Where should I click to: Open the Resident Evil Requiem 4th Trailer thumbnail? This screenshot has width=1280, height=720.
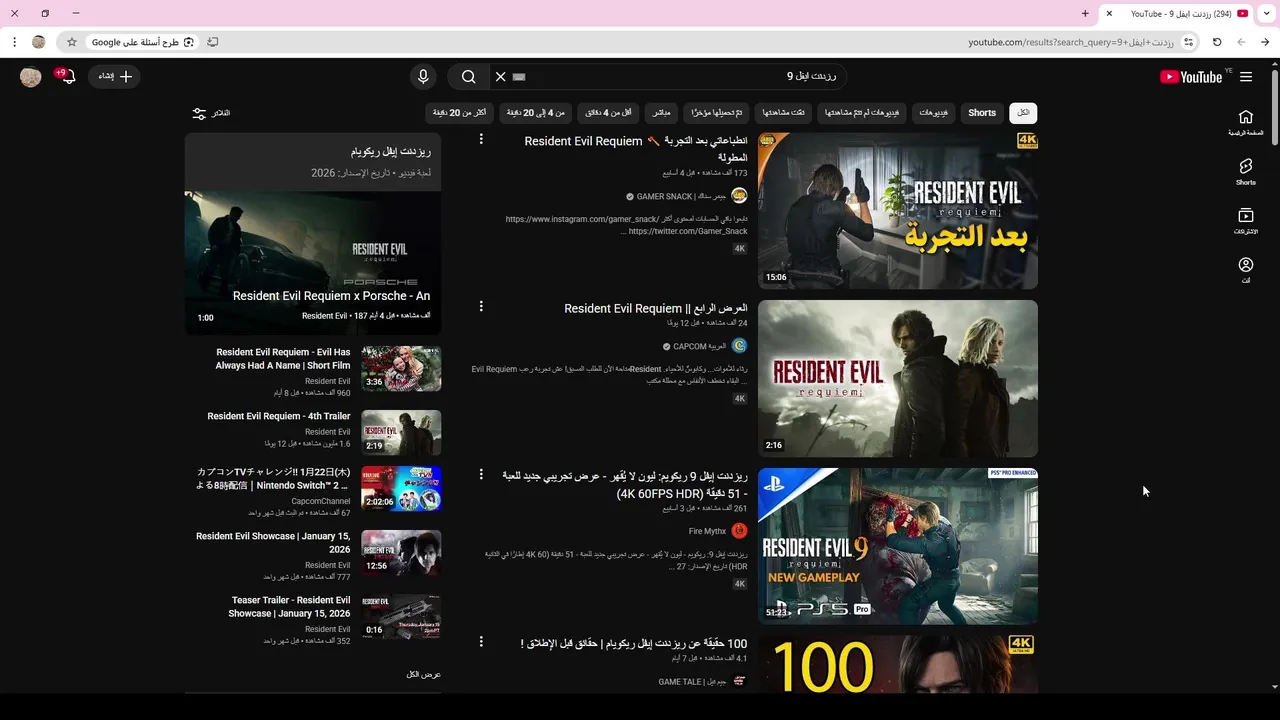coord(401,432)
